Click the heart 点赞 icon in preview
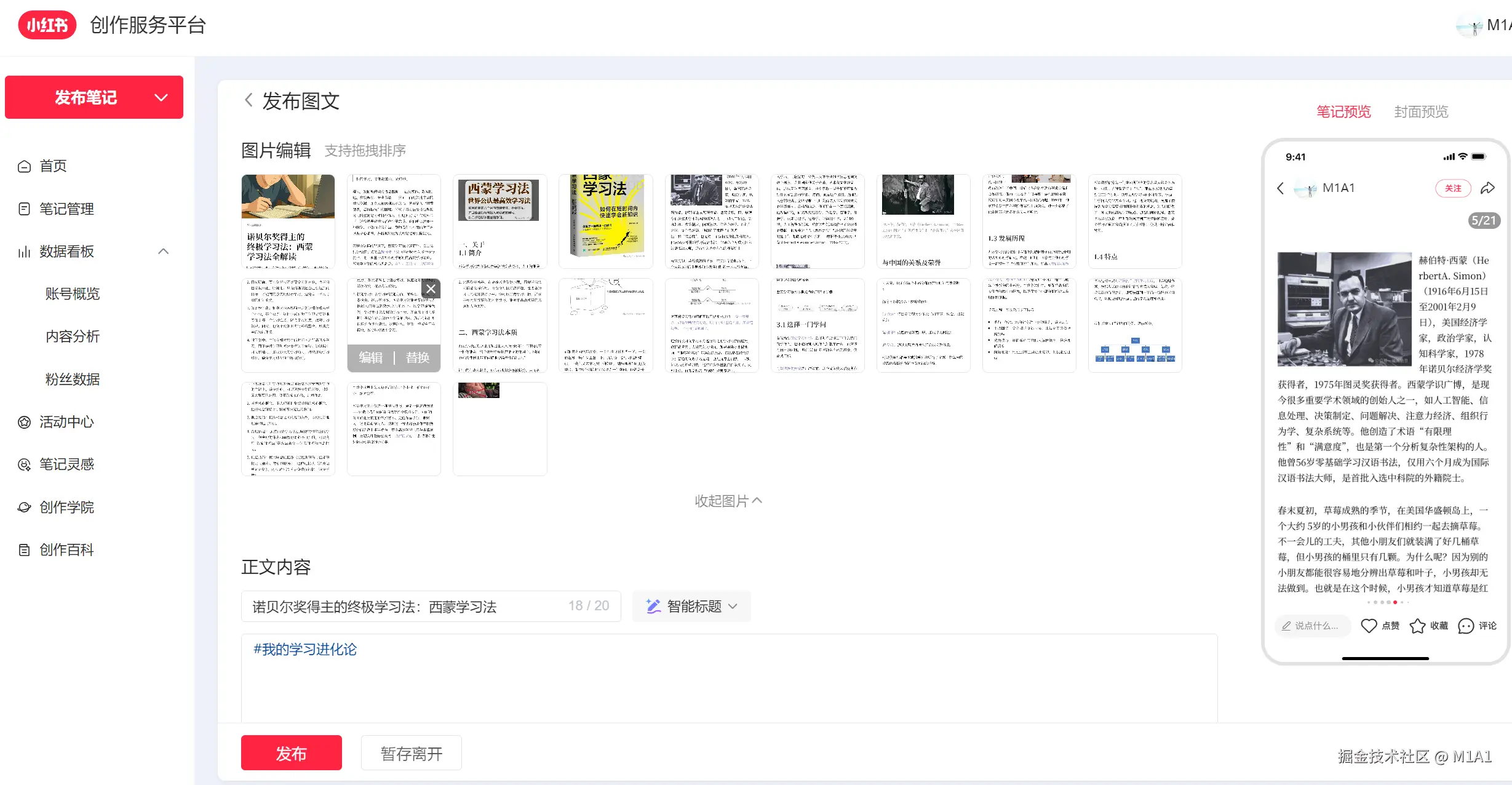 click(x=1369, y=626)
